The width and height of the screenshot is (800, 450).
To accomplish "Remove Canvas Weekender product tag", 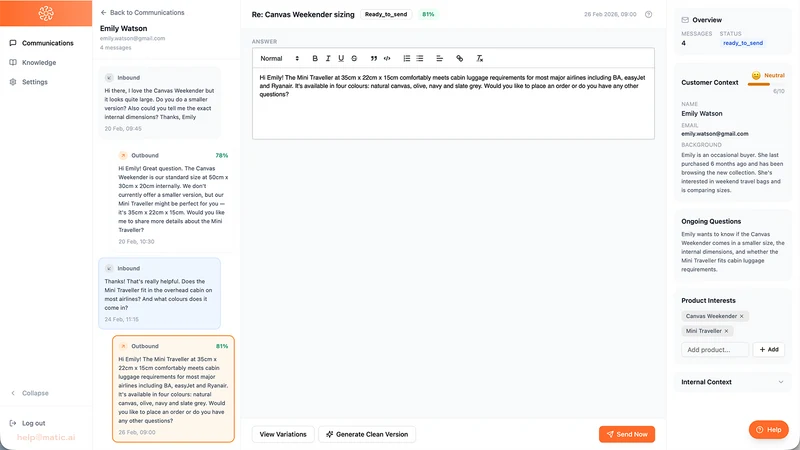I will [x=742, y=316].
